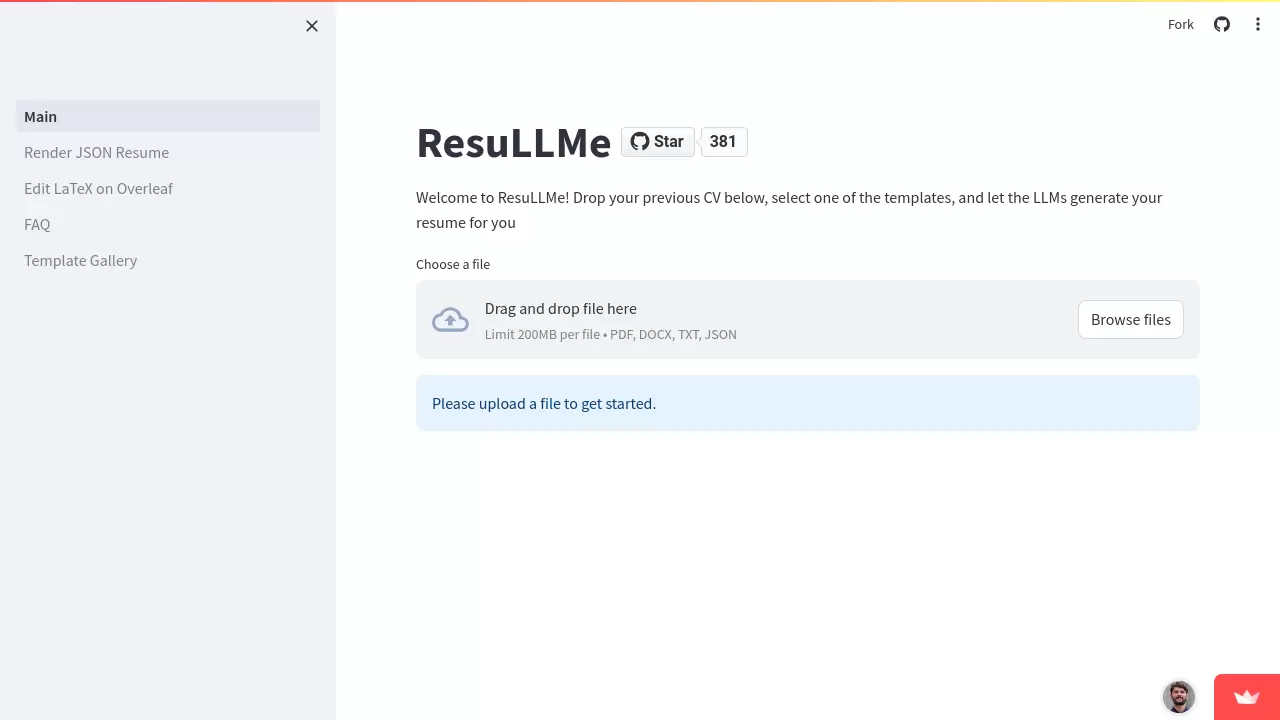Browse files to upload a CV
Screen dimensions: 1280x720
pos(1131,320)
